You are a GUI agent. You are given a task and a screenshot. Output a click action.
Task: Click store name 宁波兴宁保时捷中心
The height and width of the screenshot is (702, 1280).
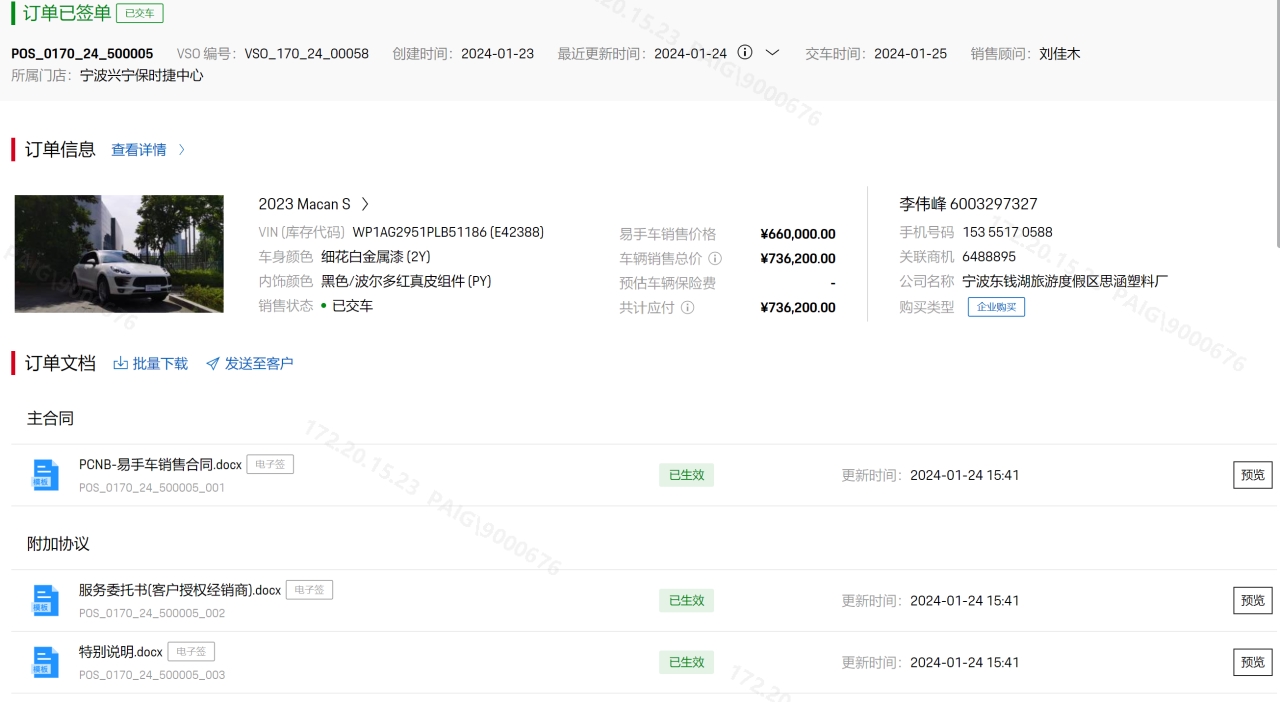[x=142, y=75]
